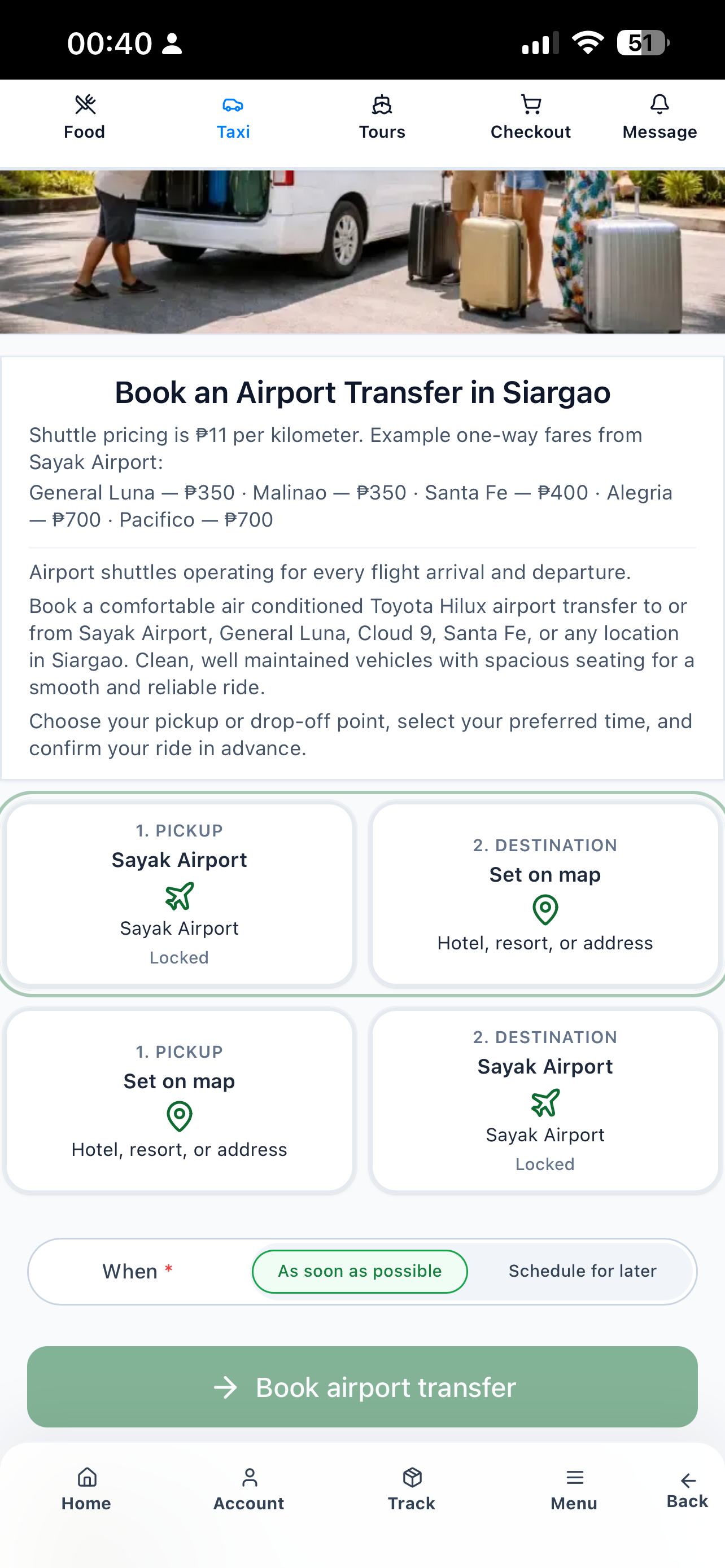The width and height of the screenshot is (725, 1568).
Task: Click Book airport transfer button
Action: 362,1387
